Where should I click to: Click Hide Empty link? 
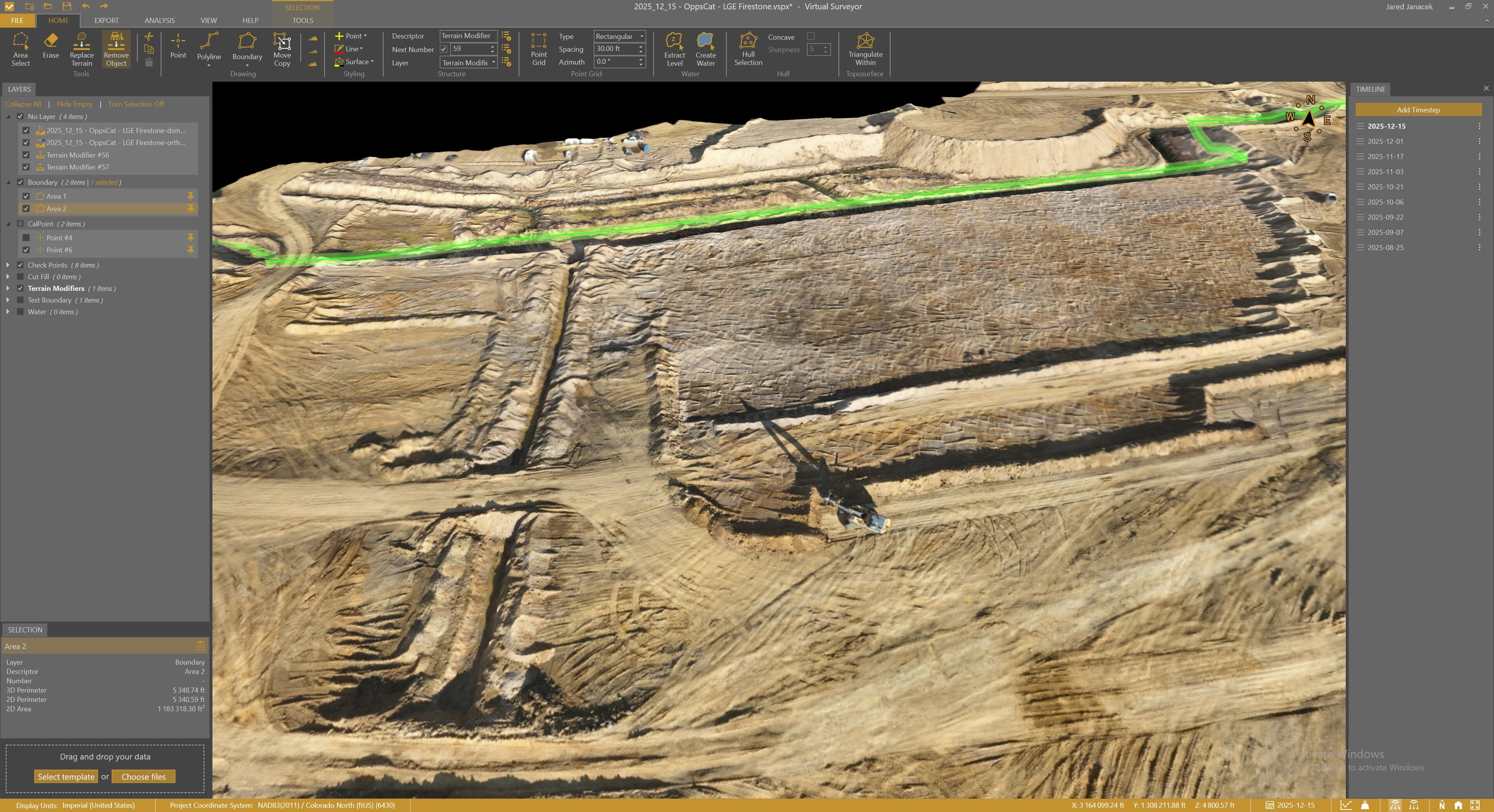tap(75, 104)
